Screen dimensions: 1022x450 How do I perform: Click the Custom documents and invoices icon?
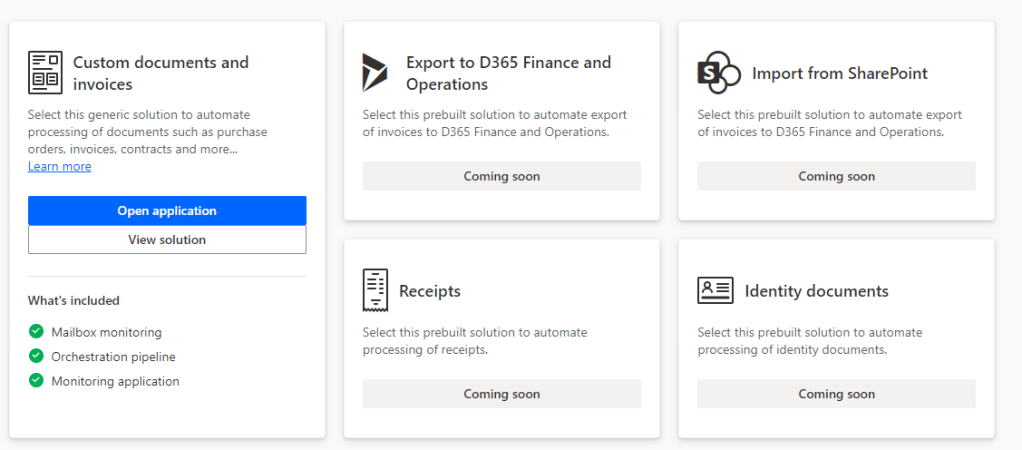click(45, 73)
